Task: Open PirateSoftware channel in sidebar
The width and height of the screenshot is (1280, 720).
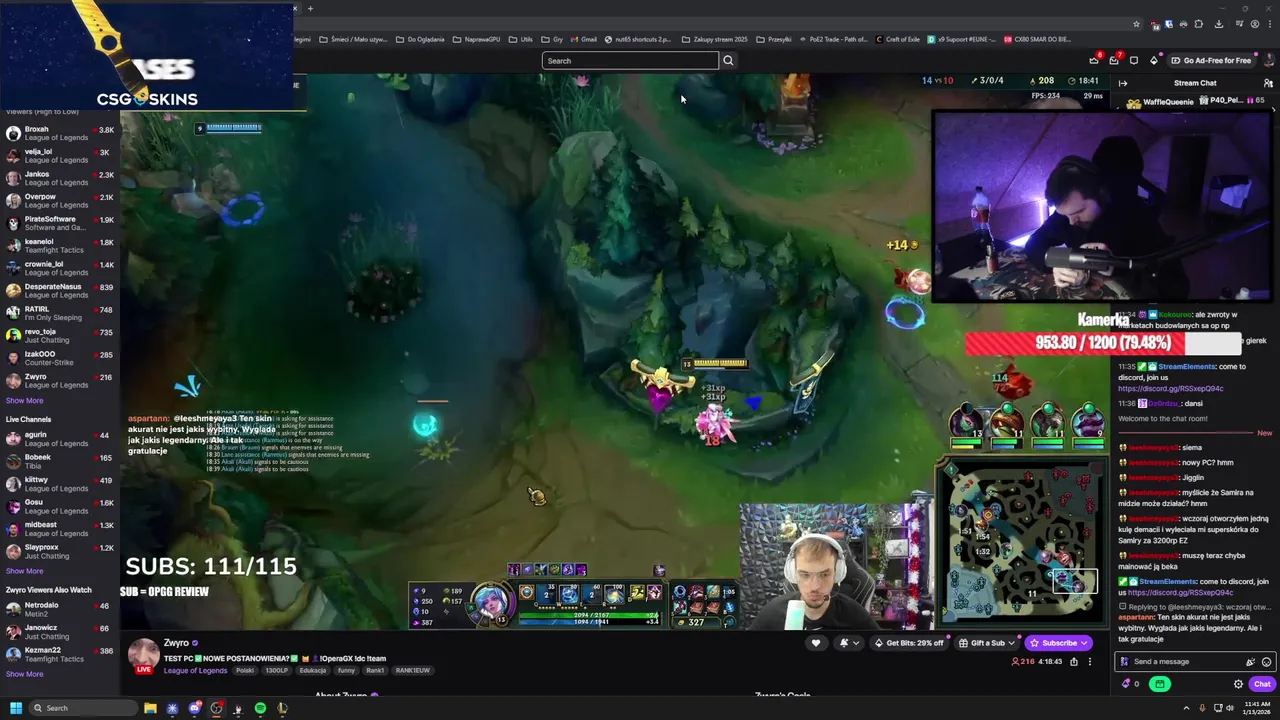Action: pos(60,223)
